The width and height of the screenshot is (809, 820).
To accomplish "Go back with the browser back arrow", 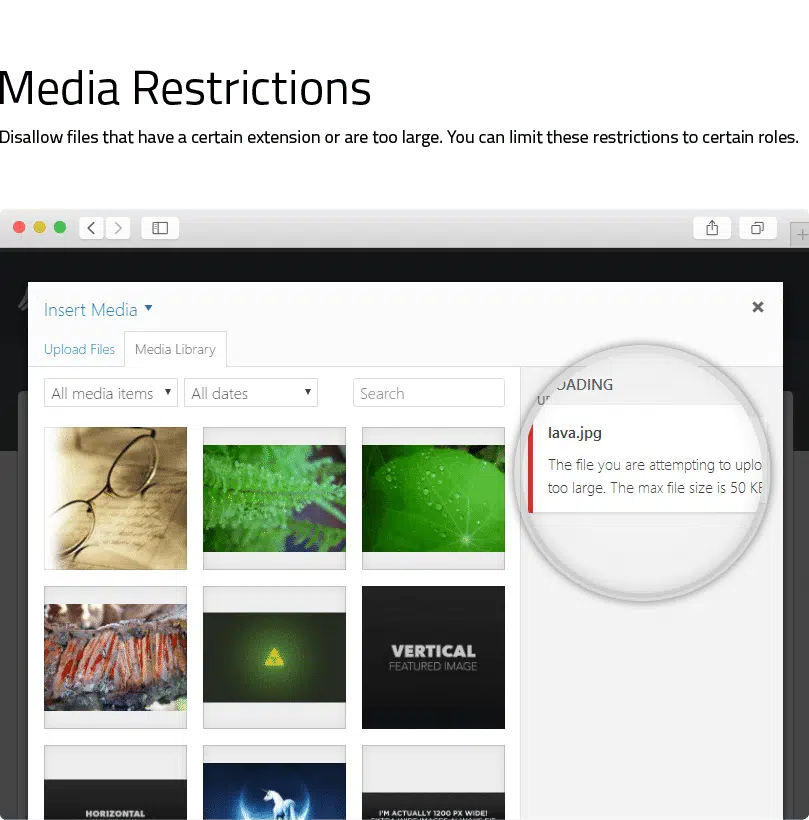I will coord(92,228).
